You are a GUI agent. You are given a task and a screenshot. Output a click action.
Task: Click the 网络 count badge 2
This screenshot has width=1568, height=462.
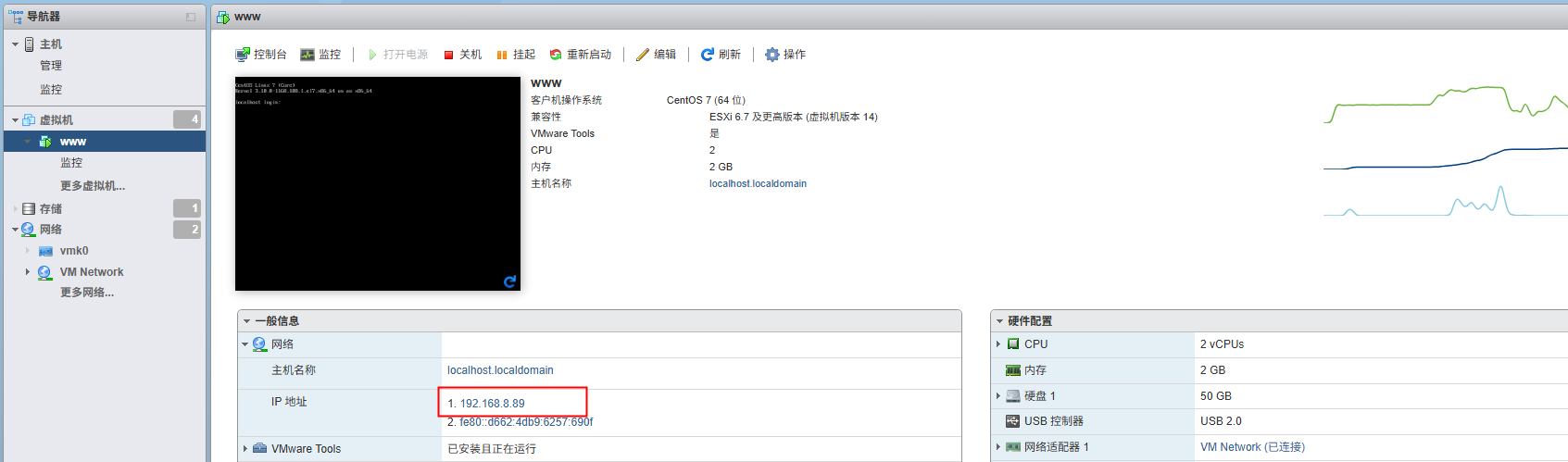(187, 229)
